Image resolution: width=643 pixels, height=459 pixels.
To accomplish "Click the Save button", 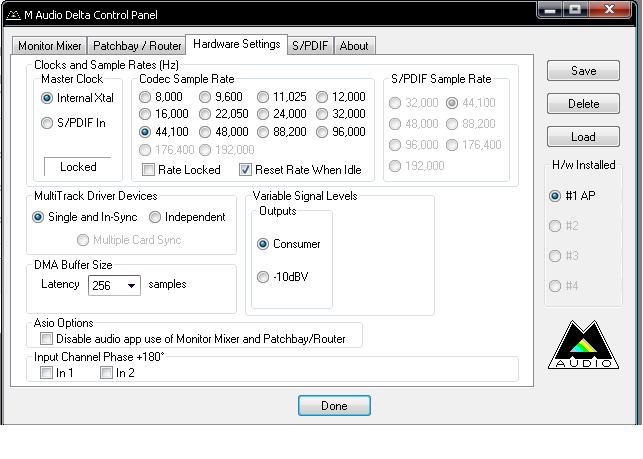I will tap(583, 71).
